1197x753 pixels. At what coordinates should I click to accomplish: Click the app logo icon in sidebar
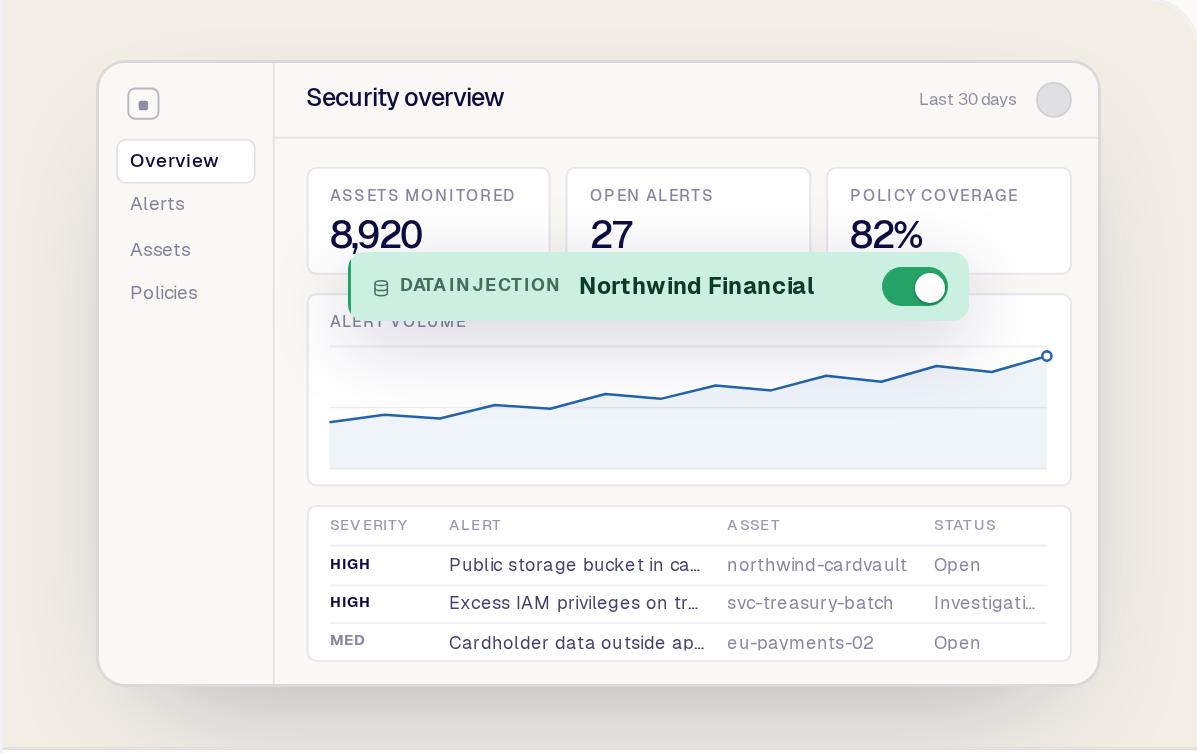144,104
